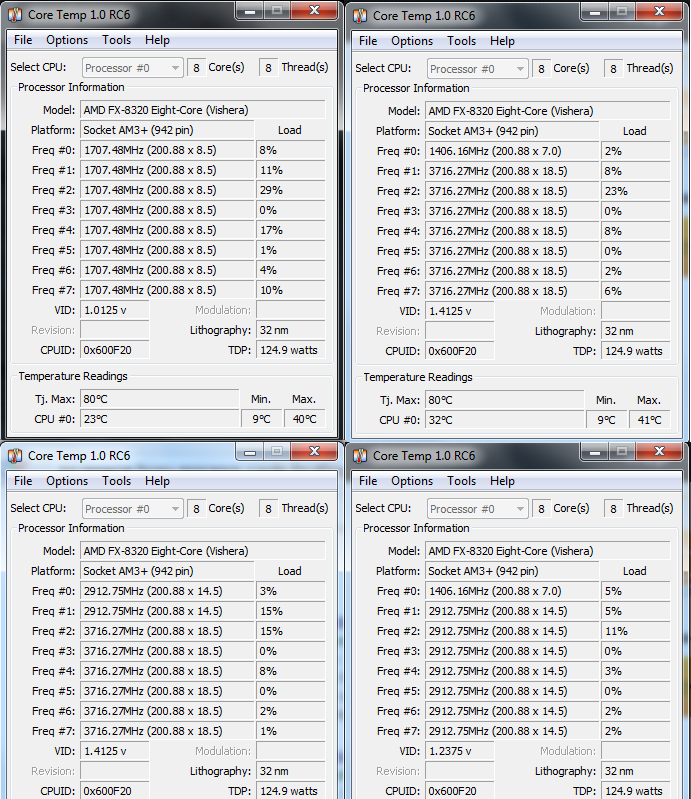Screen dimensions: 691x799
Task: Click Freq #4 load value 17%
Action: tap(290, 230)
